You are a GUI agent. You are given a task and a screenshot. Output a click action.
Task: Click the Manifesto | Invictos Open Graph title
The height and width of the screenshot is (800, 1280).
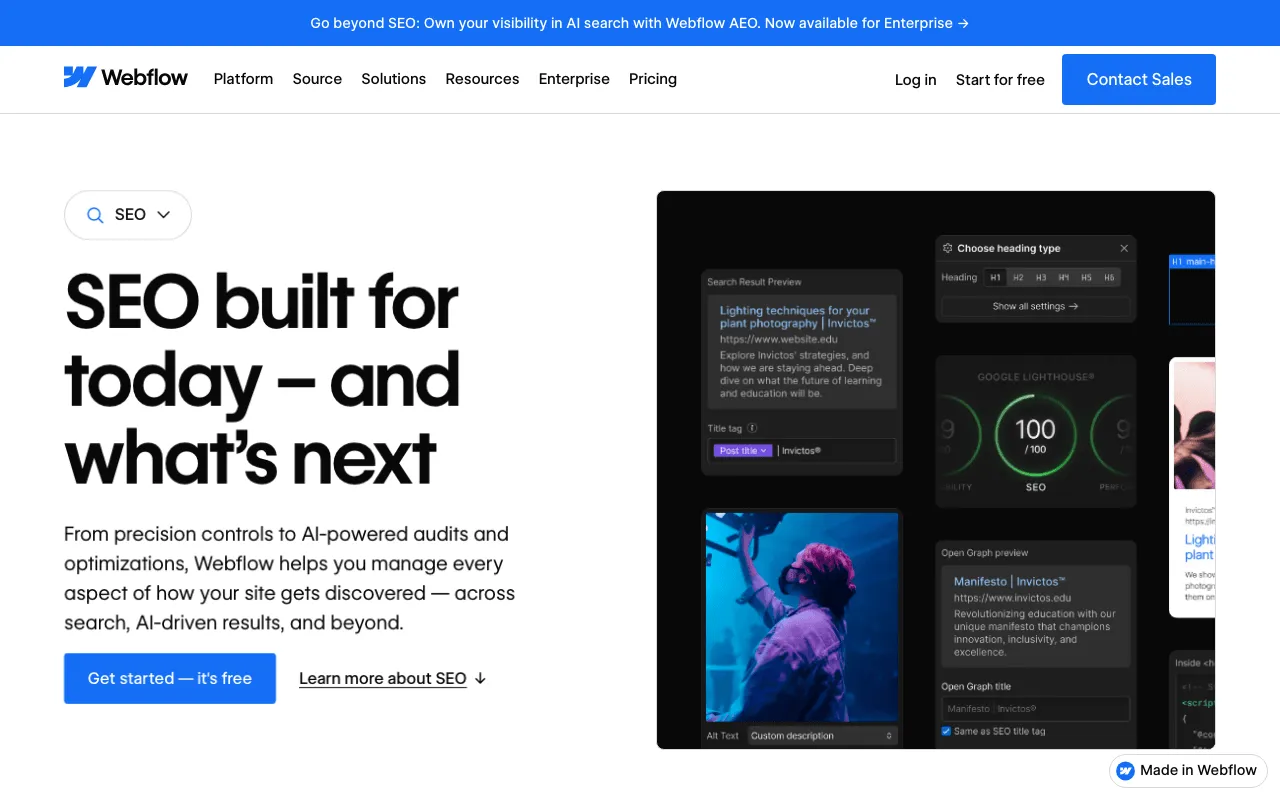(1010, 581)
